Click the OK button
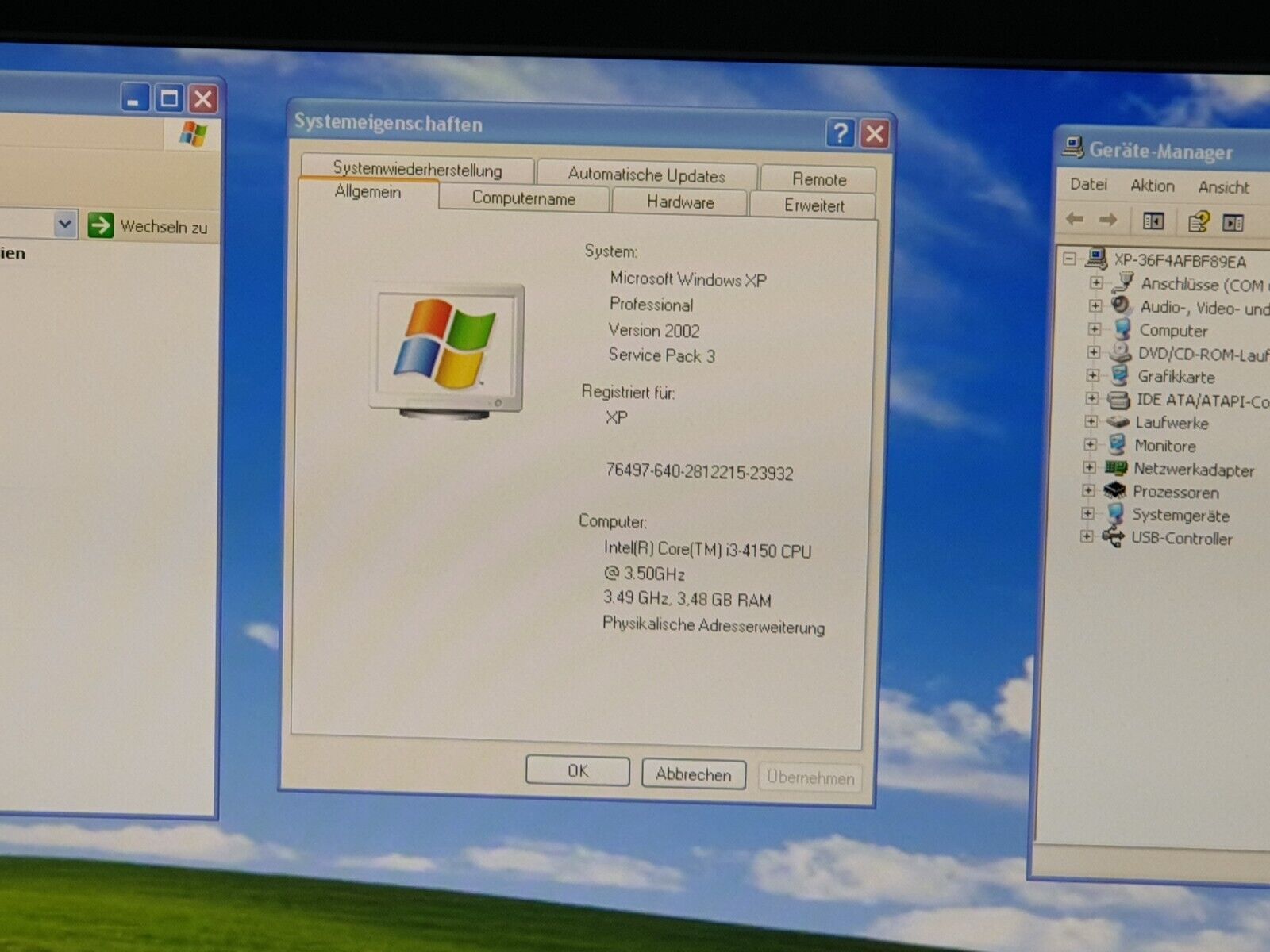Image resolution: width=1270 pixels, height=952 pixels. (577, 771)
